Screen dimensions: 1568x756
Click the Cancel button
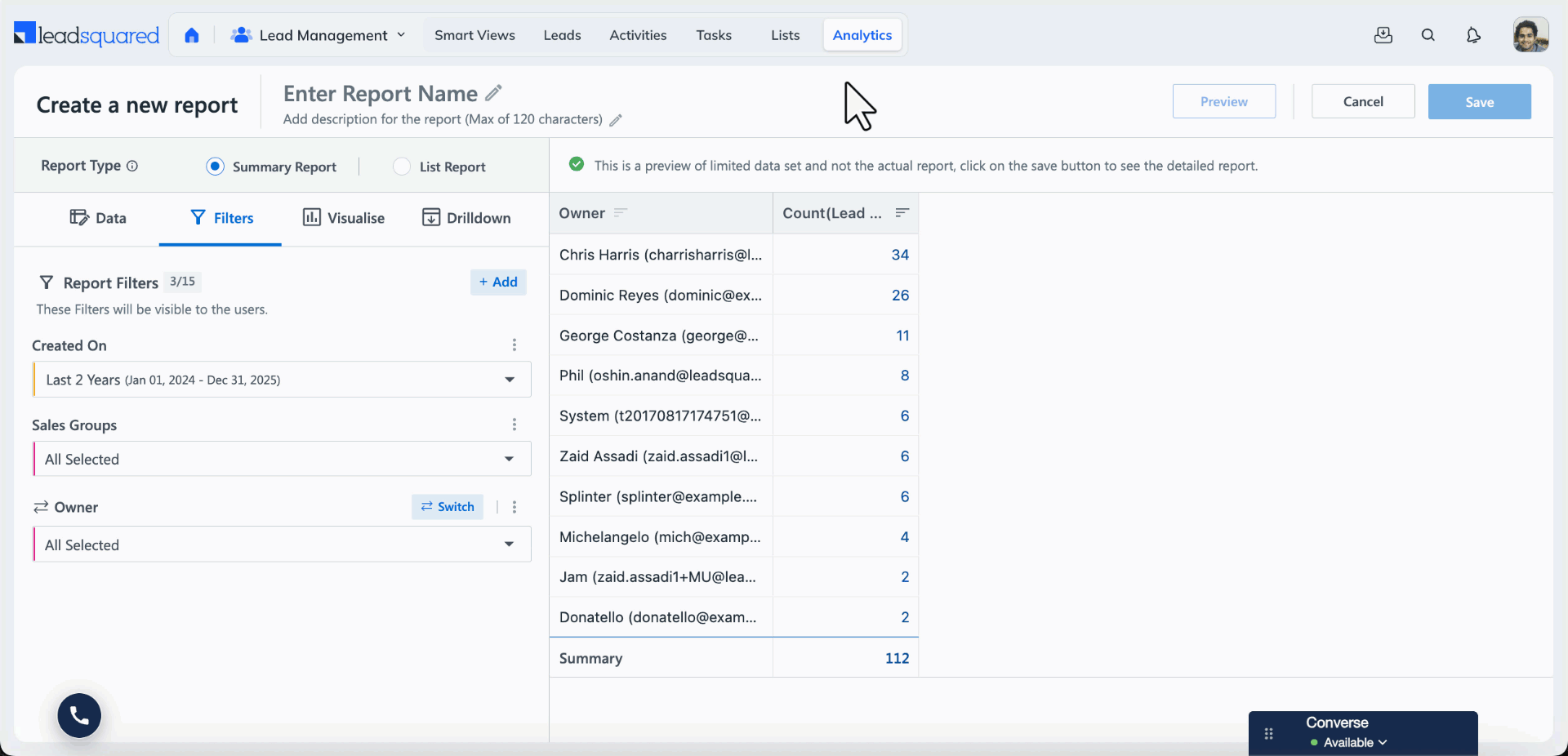pyautogui.click(x=1363, y=101)
